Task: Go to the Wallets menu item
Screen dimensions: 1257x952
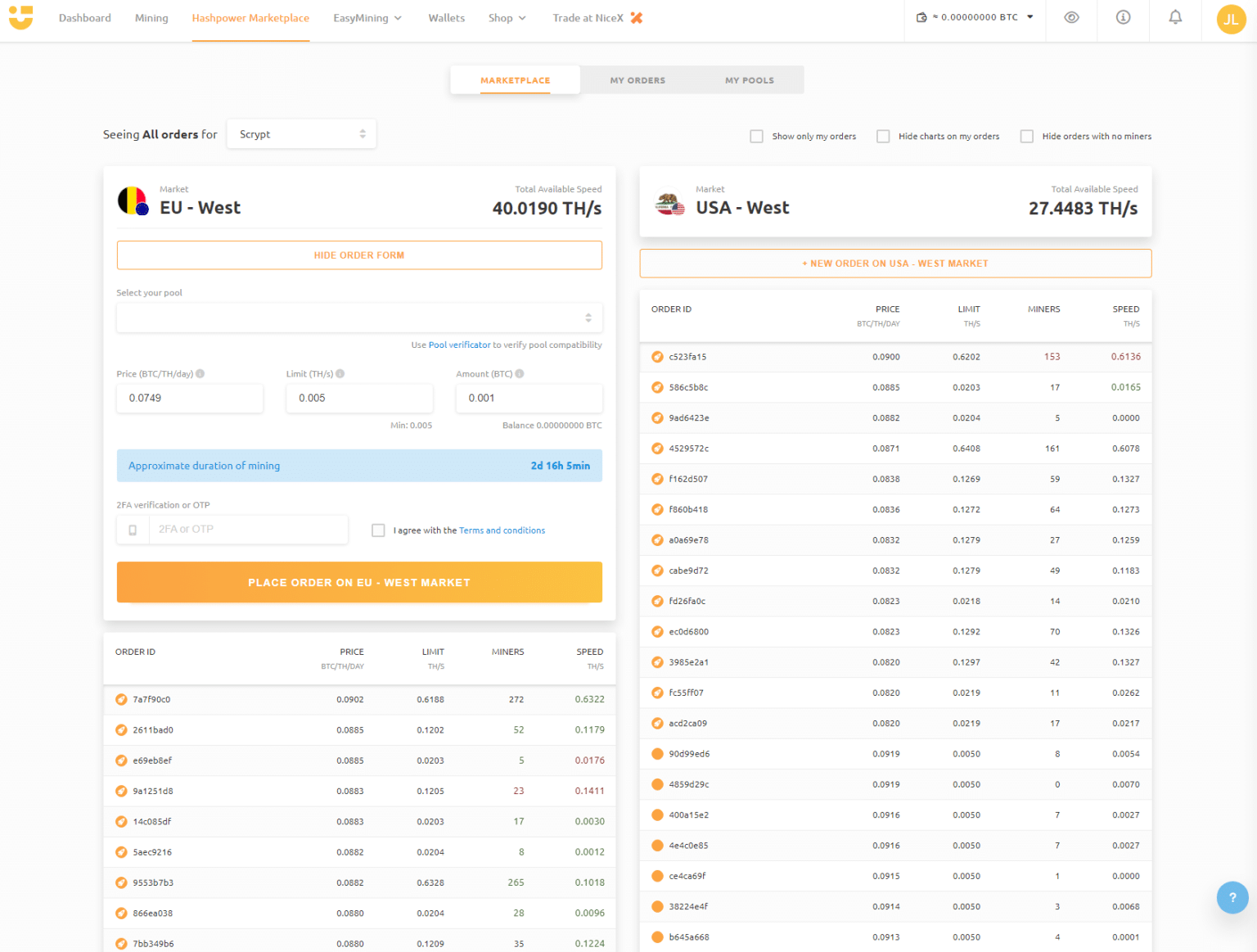Action: 446,17
